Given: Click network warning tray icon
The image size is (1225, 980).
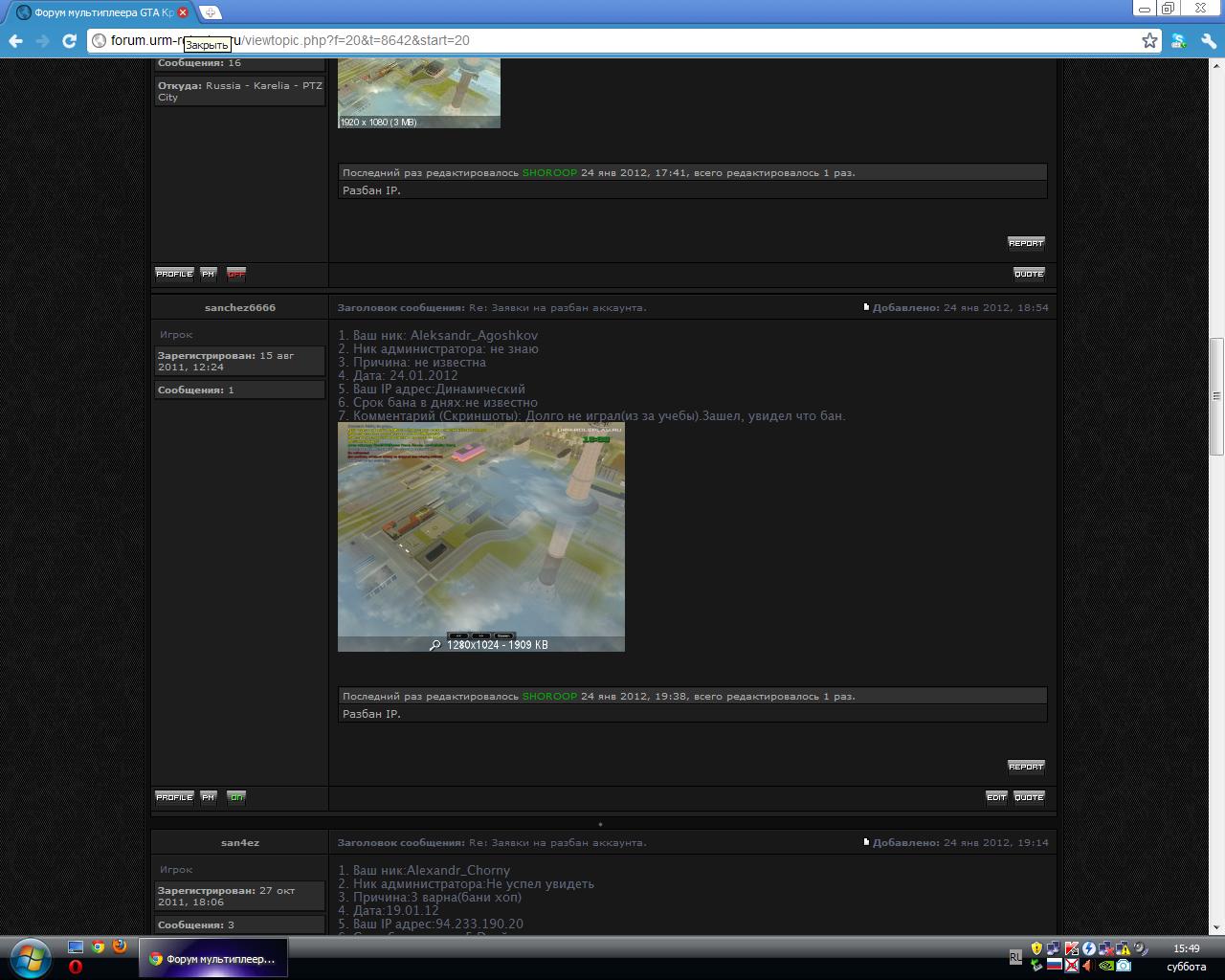Looking at the screenshot, I should [x=1124, y=948].
